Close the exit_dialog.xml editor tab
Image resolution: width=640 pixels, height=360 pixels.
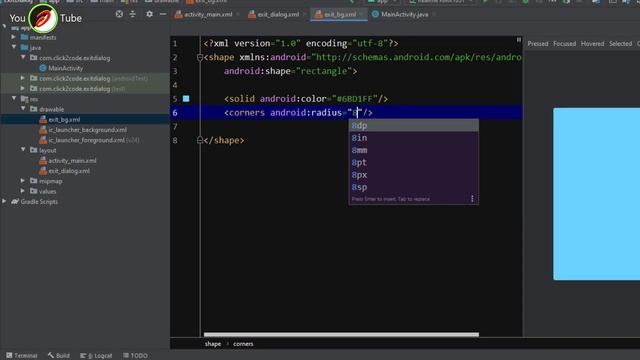click(304, 15)
